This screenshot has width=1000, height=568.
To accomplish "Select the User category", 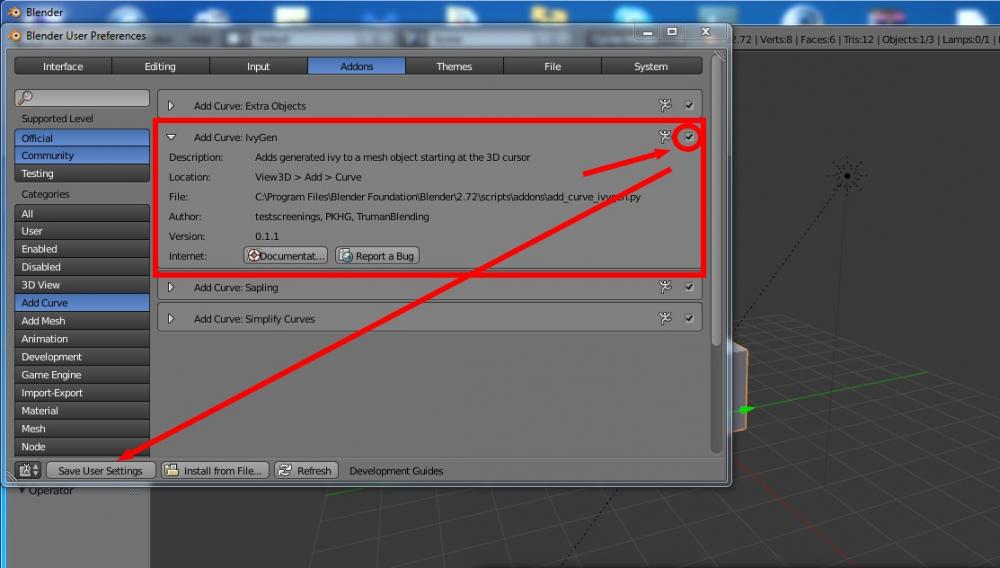I will tap(82, 231).
